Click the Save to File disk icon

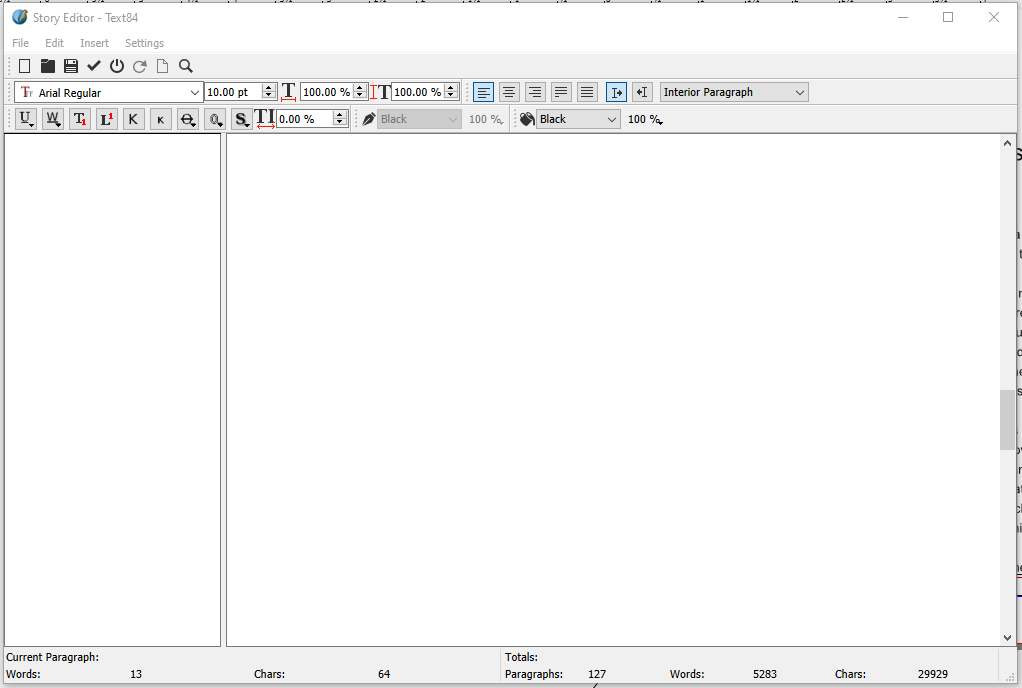coord(71,66)
